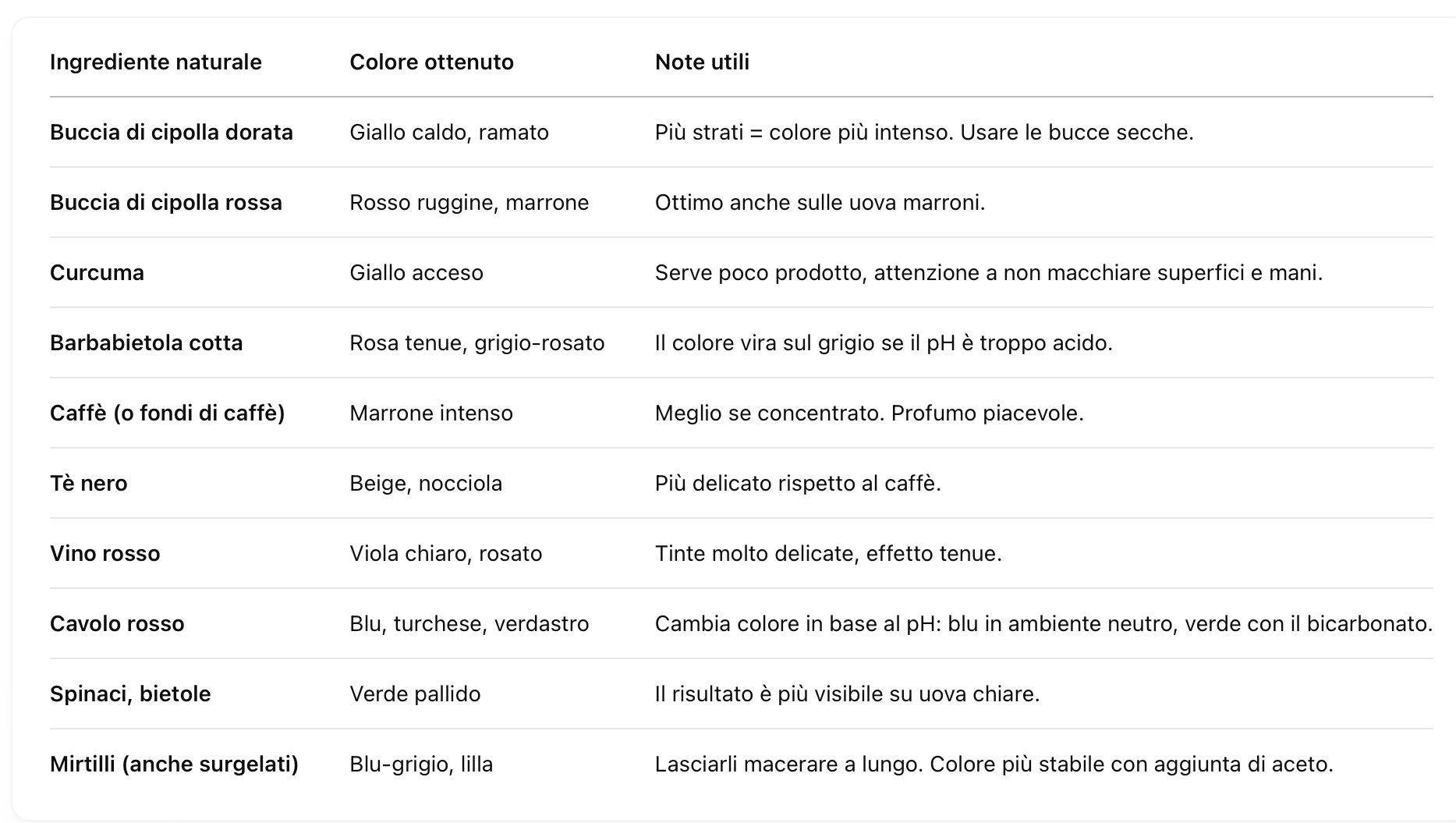Select the 'Buccia di cipolla rossa' row label

166,203
